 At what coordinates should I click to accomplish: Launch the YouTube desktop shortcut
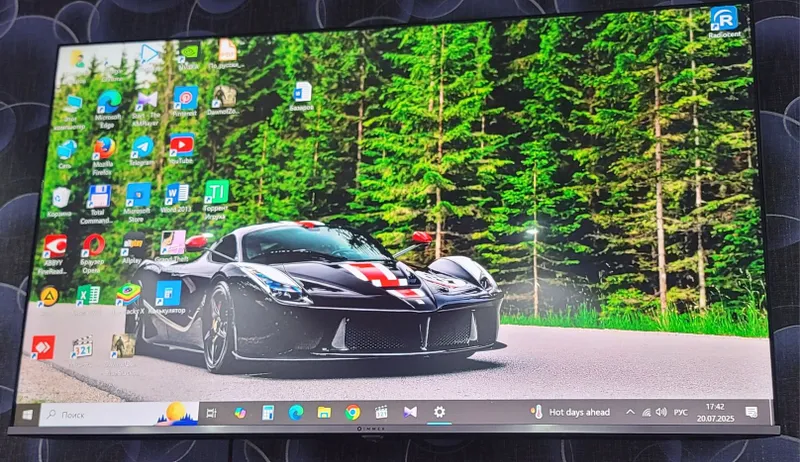click(181, 145)
